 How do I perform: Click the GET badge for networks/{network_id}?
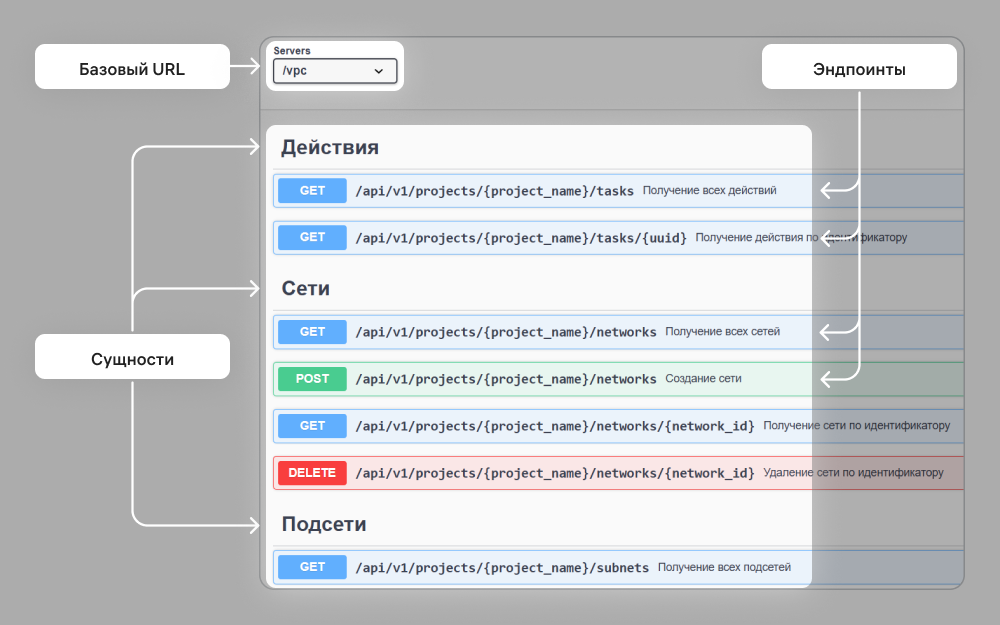point(312,426)
